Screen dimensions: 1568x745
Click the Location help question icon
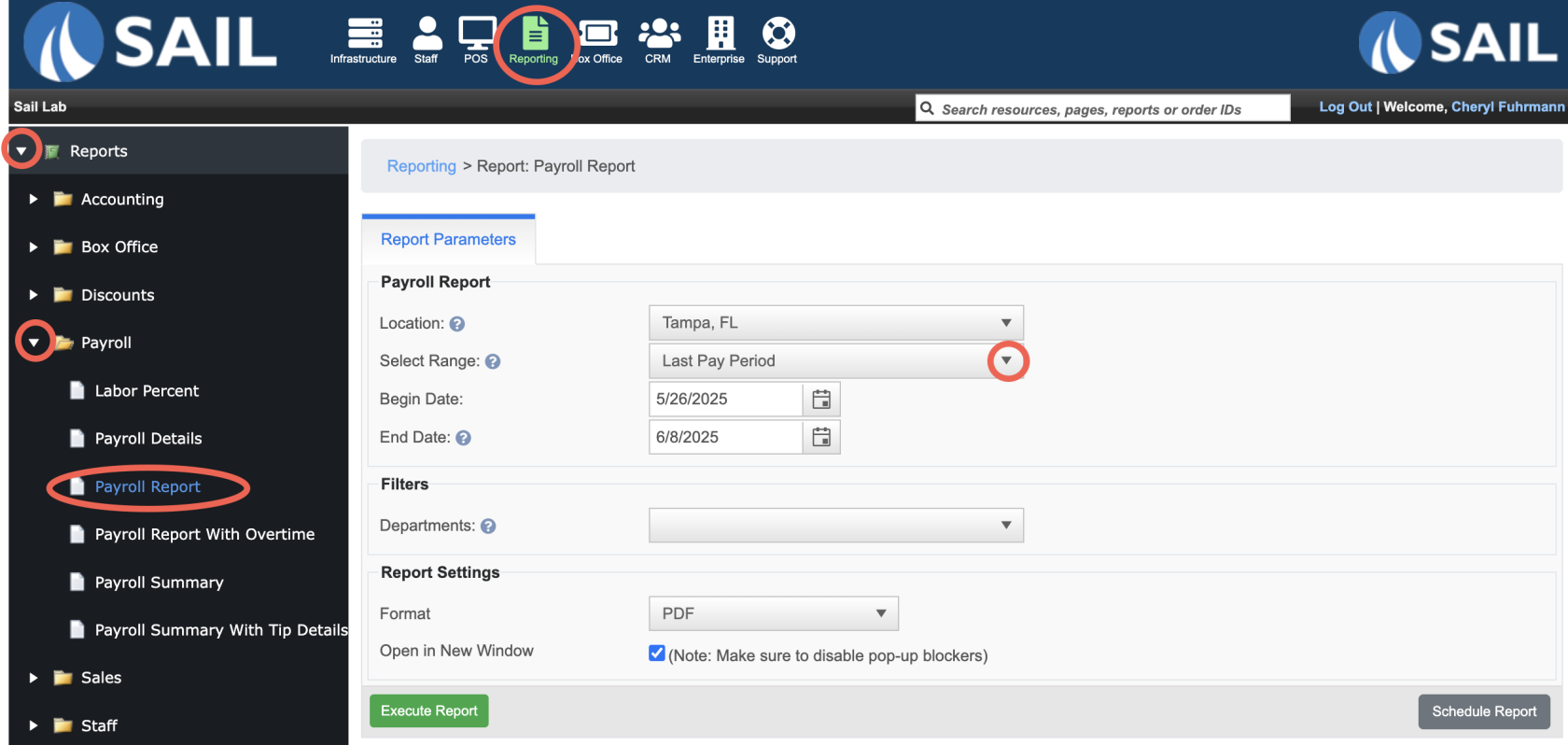[x=457, y=324]
